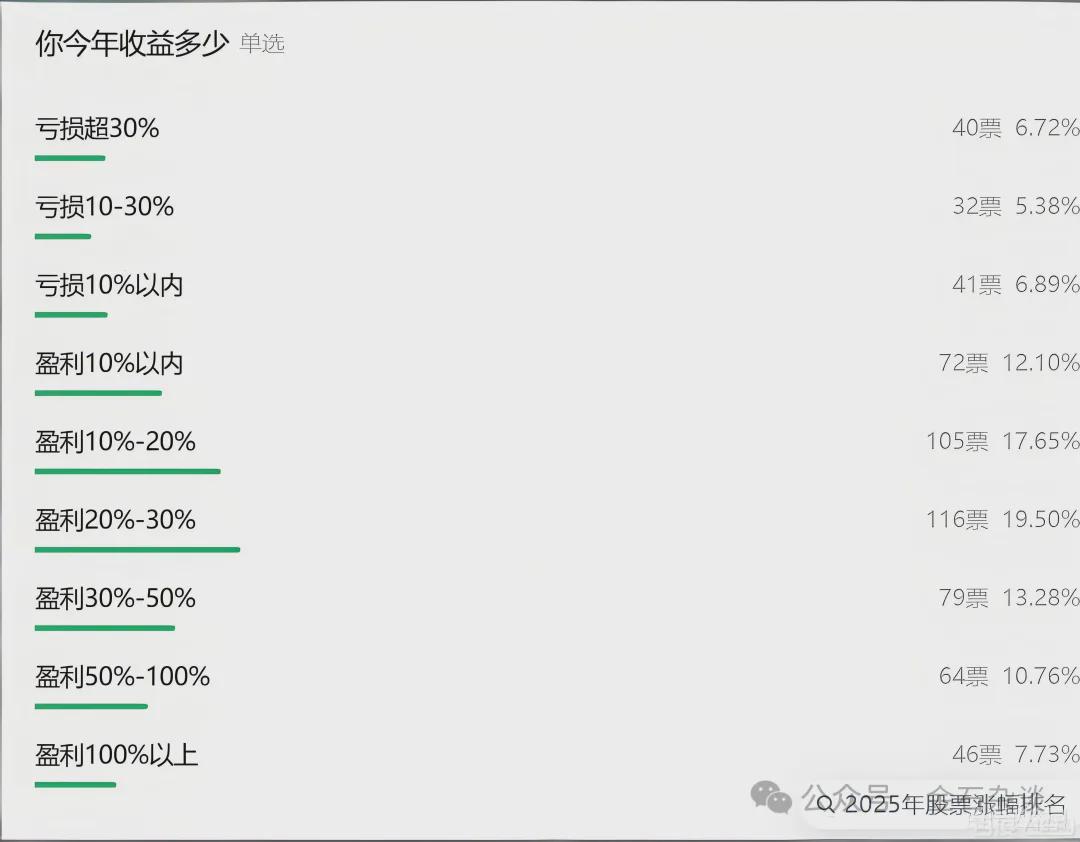Vote for 盈利100%以上
This screenshot has width=1080, height=842.
116,755
